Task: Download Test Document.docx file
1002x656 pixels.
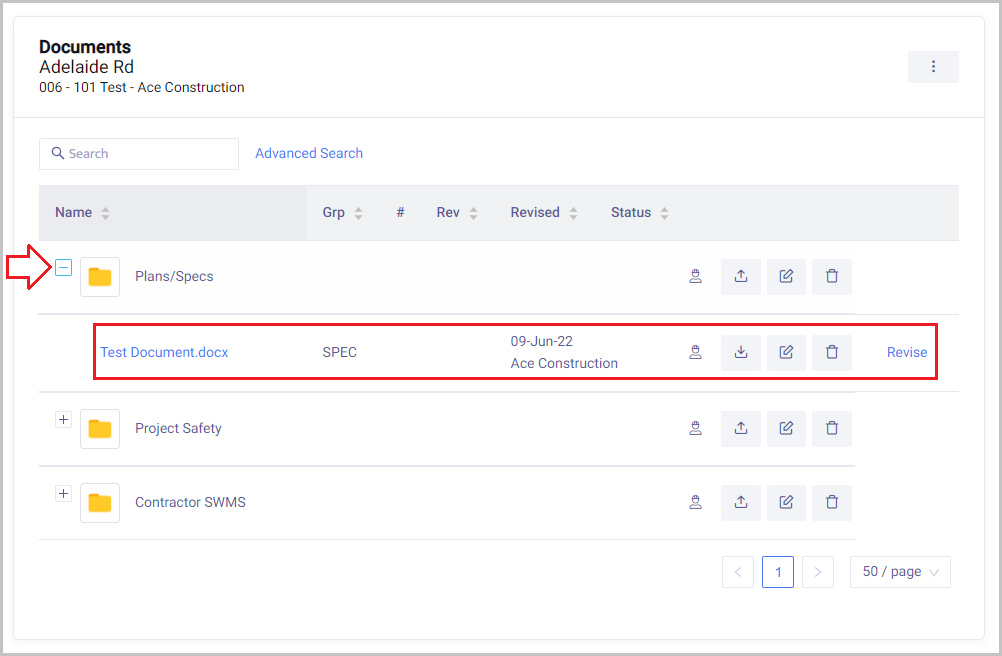Action: [x=741, y=352]
